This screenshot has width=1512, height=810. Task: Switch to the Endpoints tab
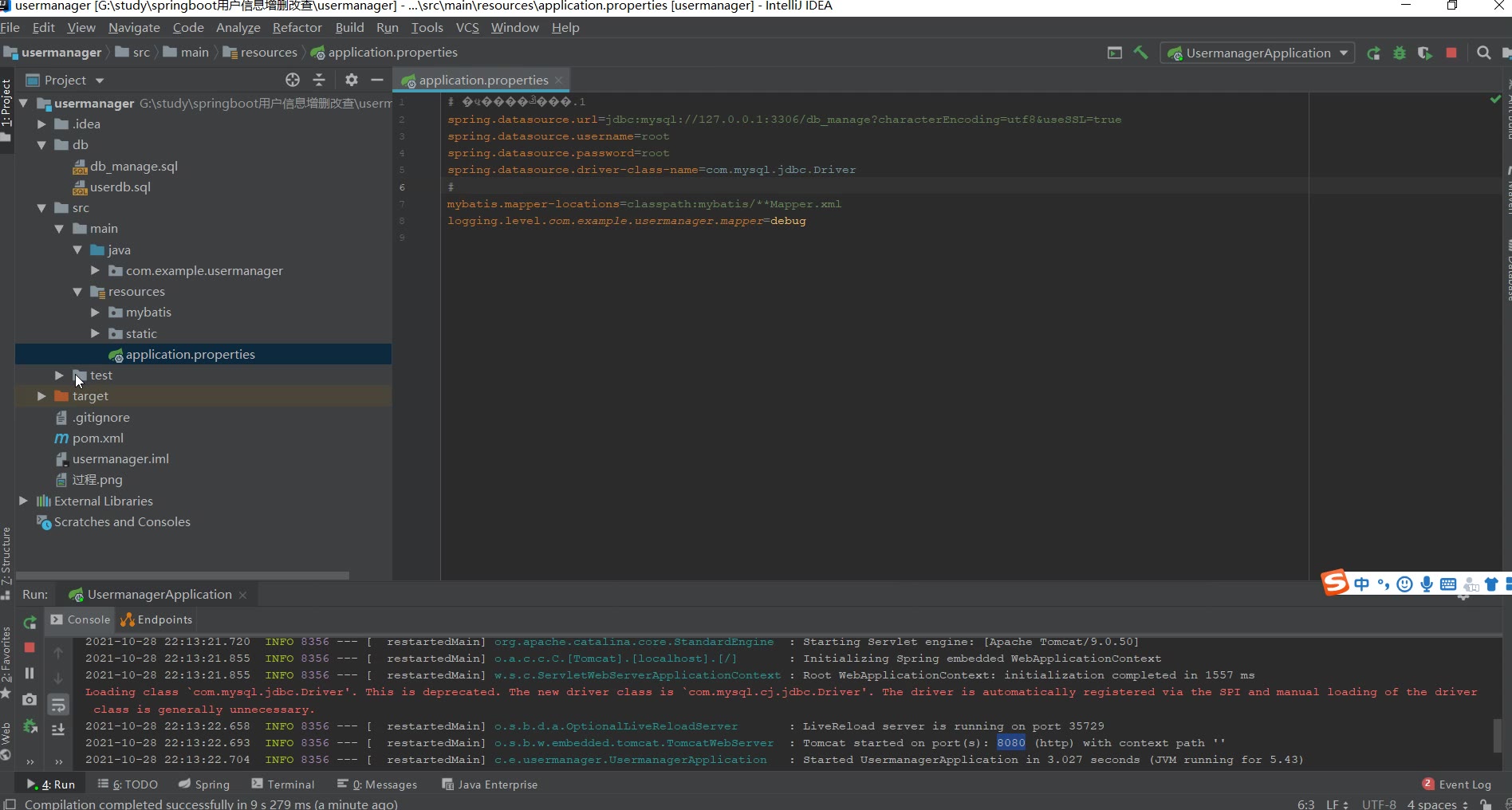click(x=156, y=619)
